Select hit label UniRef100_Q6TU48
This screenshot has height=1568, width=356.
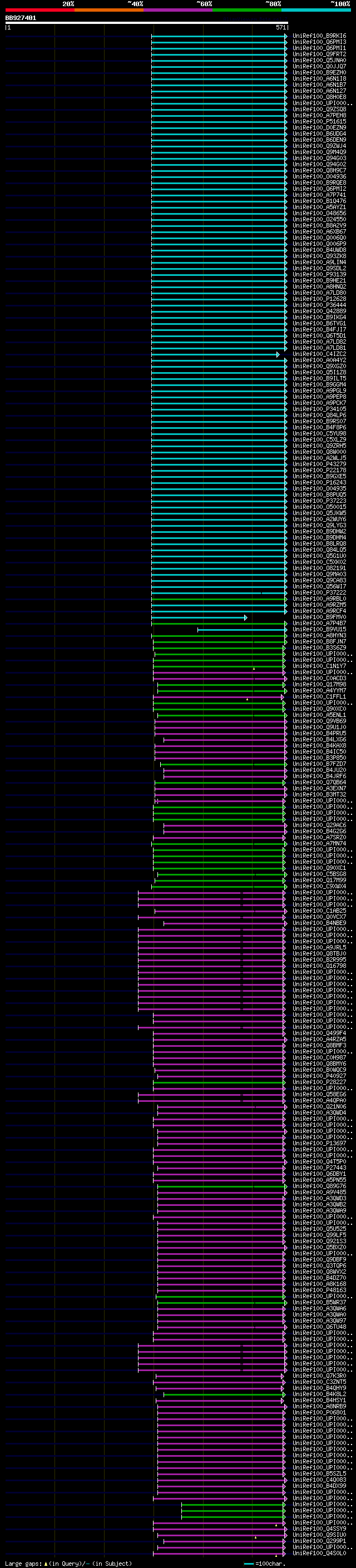click(x=319, y=1327)
